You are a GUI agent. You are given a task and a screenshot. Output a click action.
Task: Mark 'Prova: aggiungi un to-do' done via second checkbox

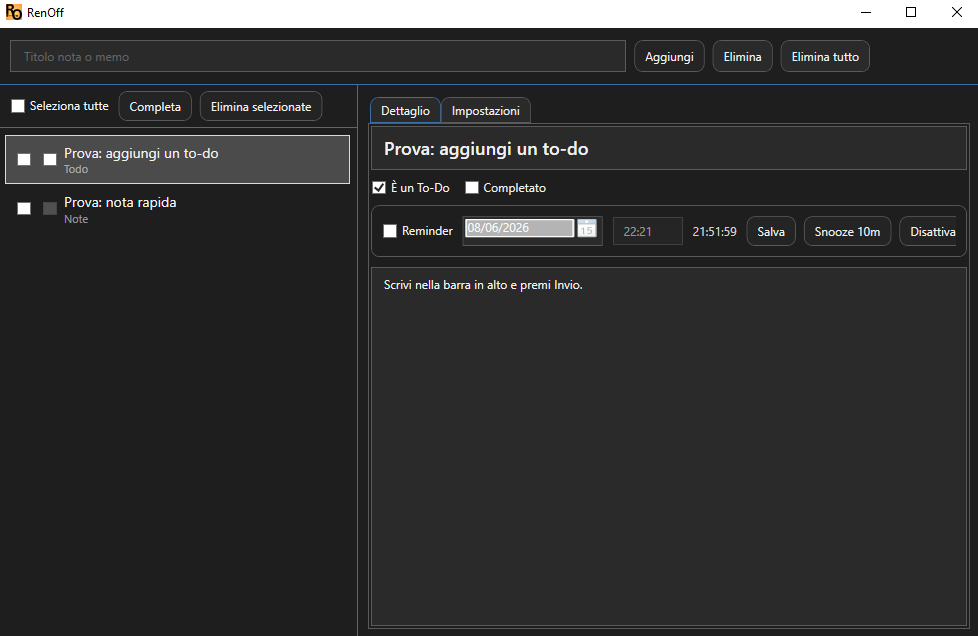[50, 160]
